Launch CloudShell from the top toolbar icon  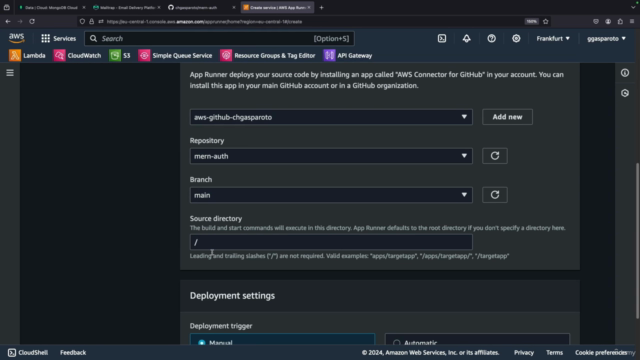[x=442, y=38]
